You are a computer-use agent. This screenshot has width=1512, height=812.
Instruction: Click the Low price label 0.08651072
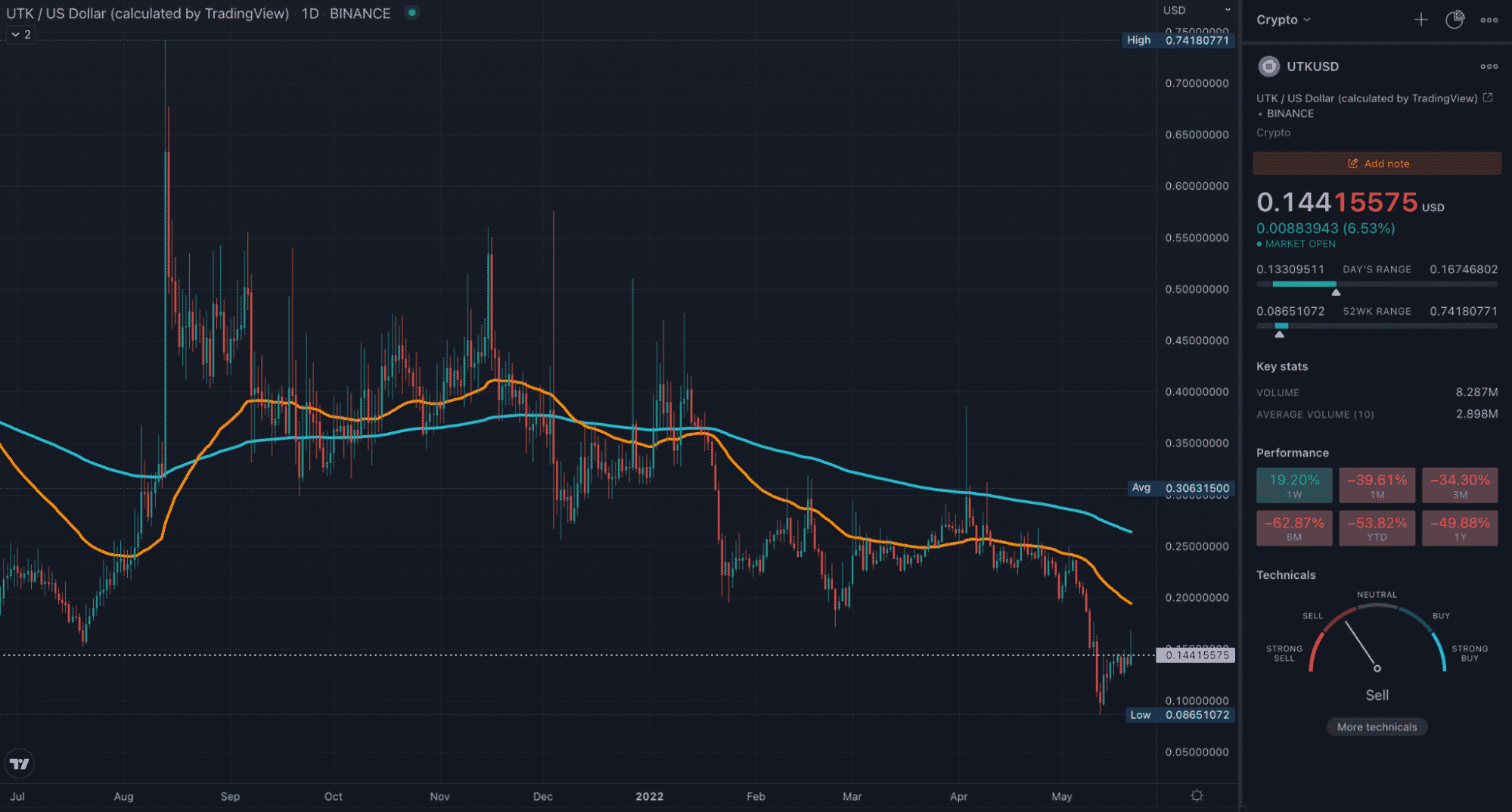coord(1180,714)
